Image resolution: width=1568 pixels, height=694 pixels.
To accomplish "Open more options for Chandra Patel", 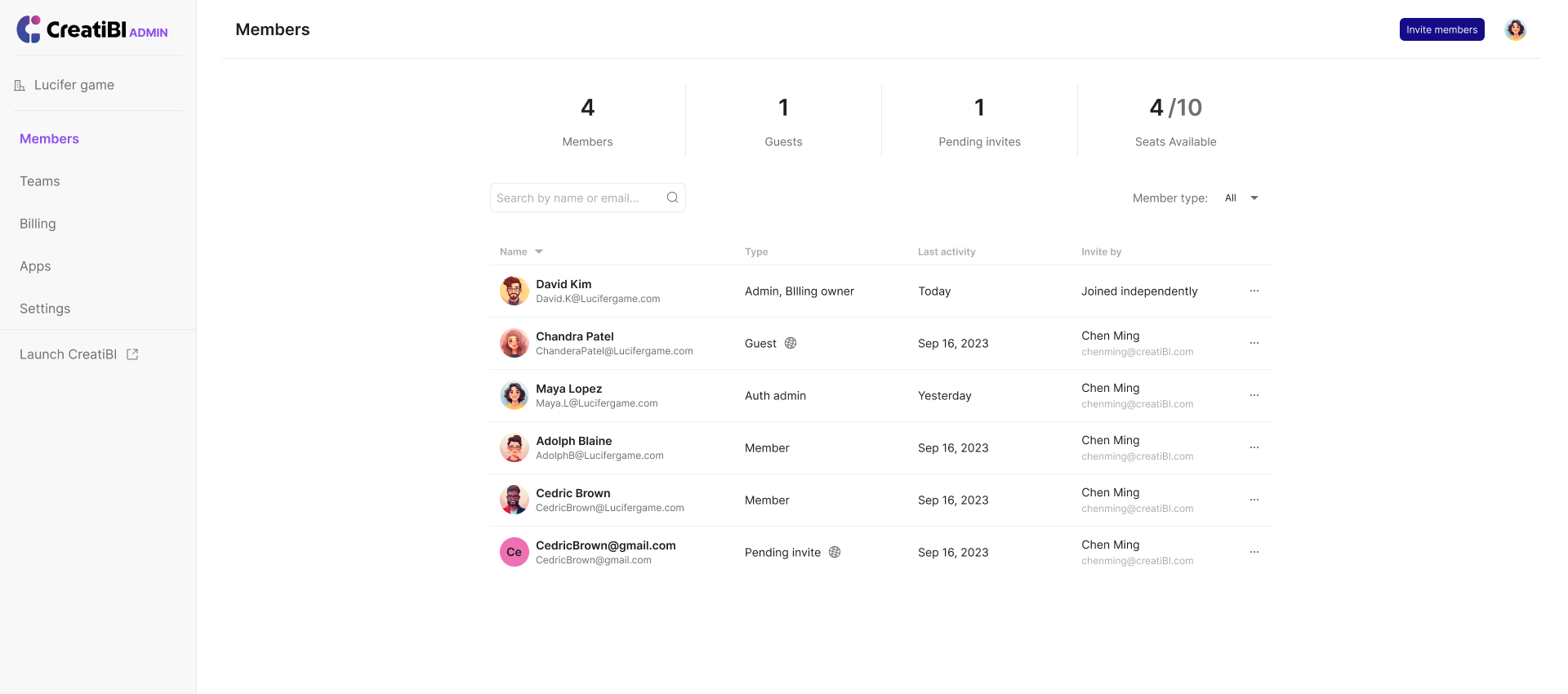I will coord(1254,343).
